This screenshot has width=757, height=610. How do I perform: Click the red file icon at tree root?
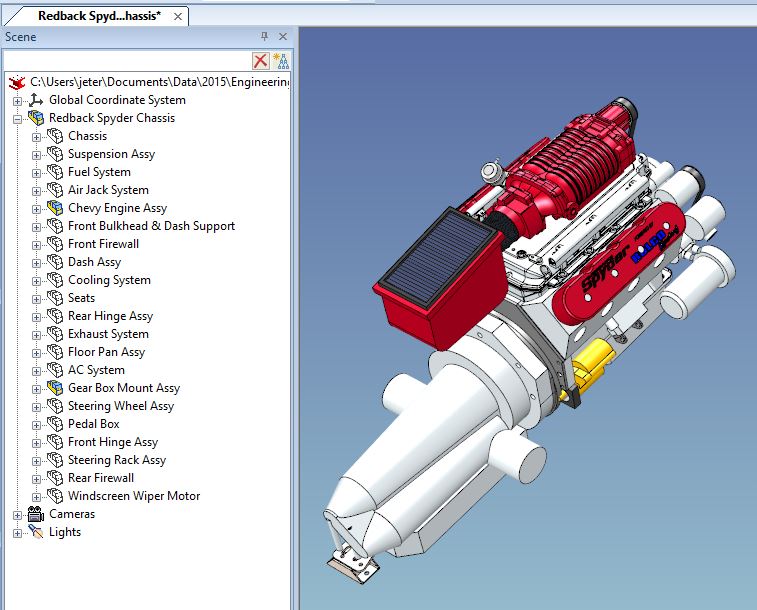(17, 82)
